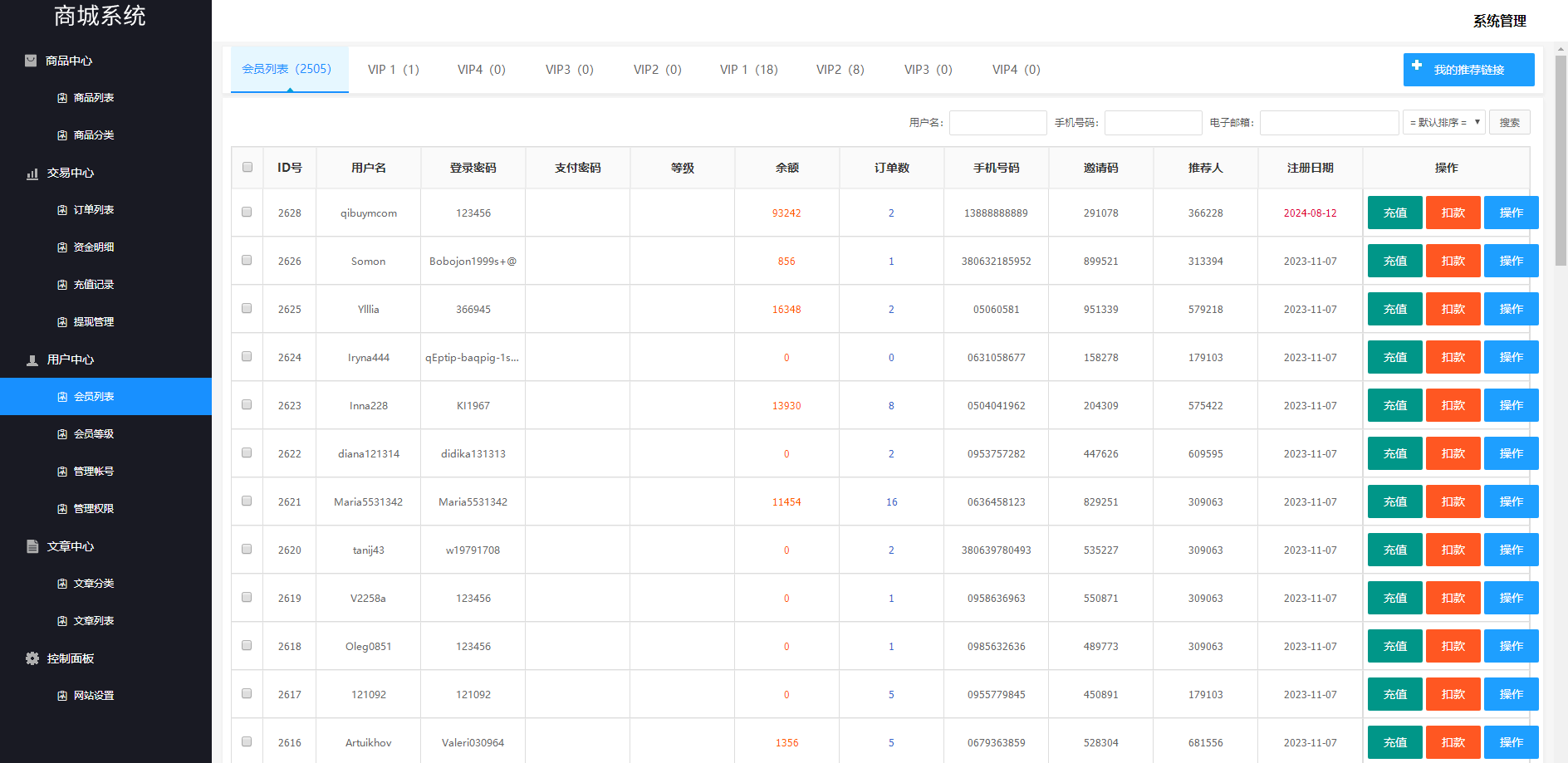
Task: Toggle the select-all checkbox in table header
Action: tap(247, 167)
